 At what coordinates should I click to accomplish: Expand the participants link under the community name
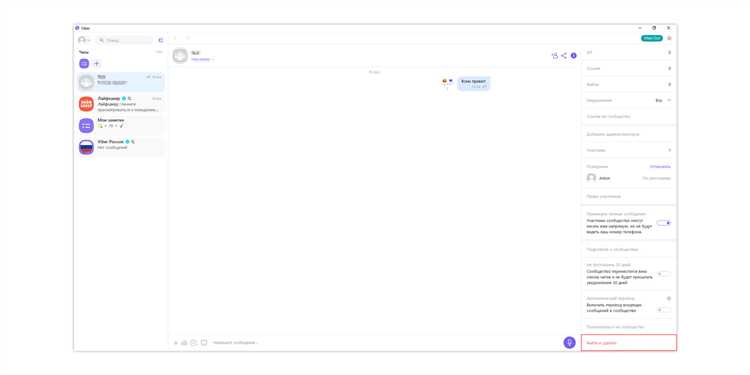click(202, 59)
